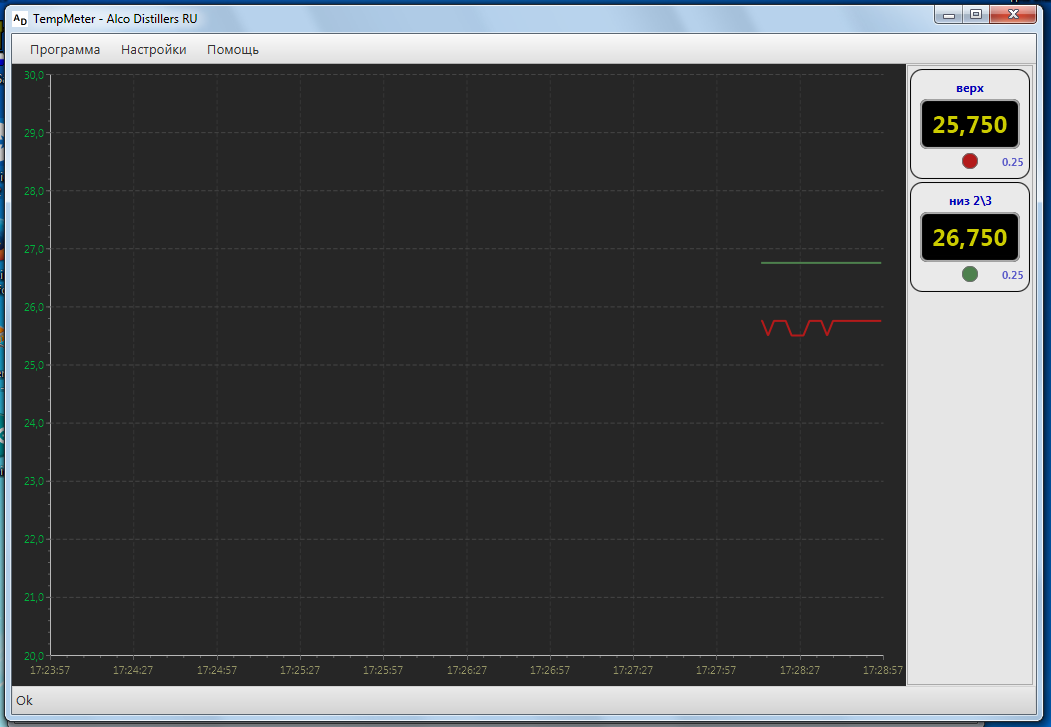Click the 0.25 value in верх panel

pos(1012,162)
